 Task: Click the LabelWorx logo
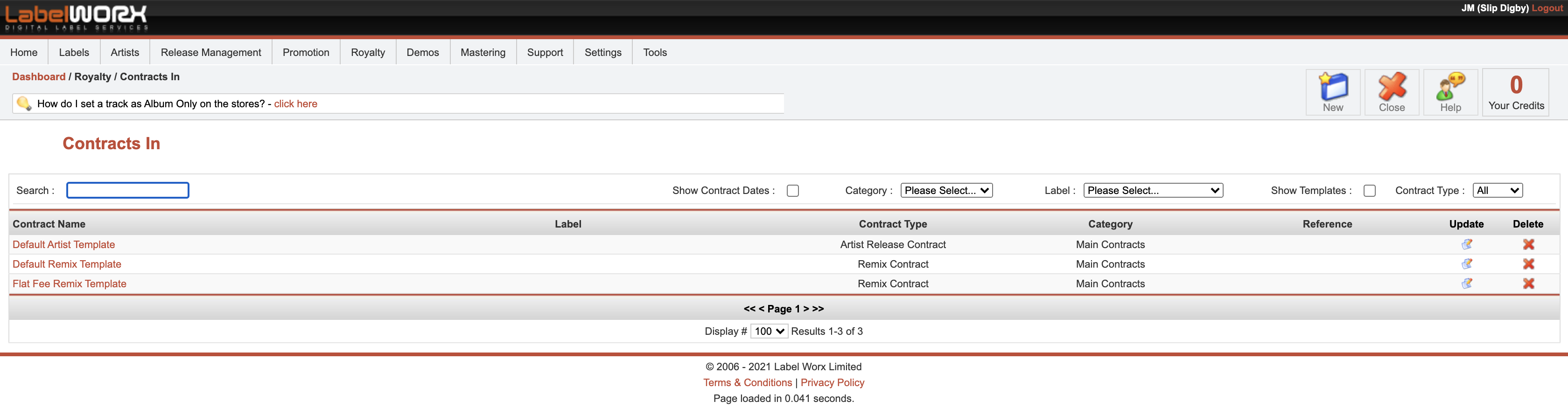[x=76, y=18]
